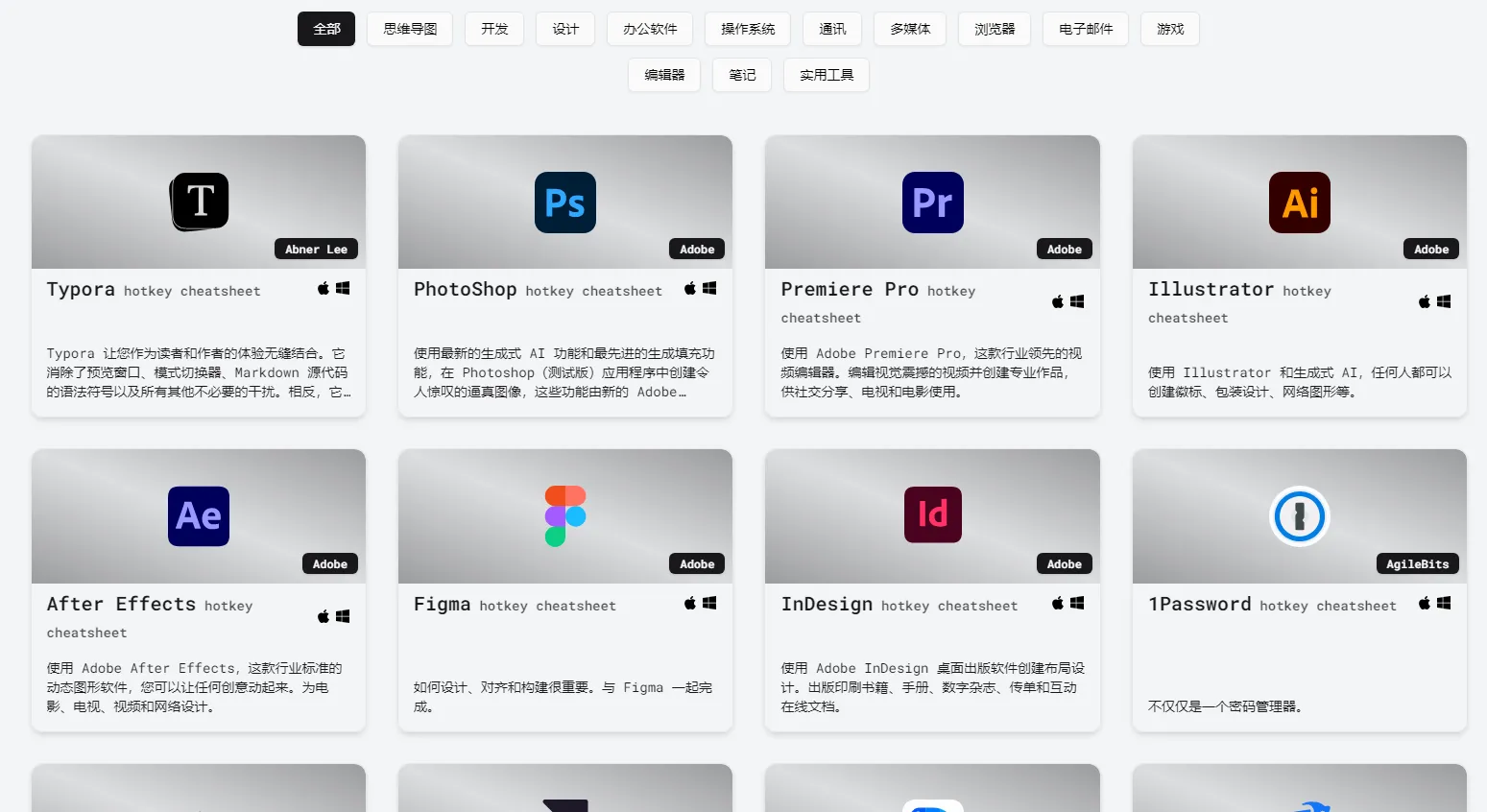This screenshot has width=1487, height=812.
Task: Click Adobe badge on After Effects card
Action: (330, 563)
